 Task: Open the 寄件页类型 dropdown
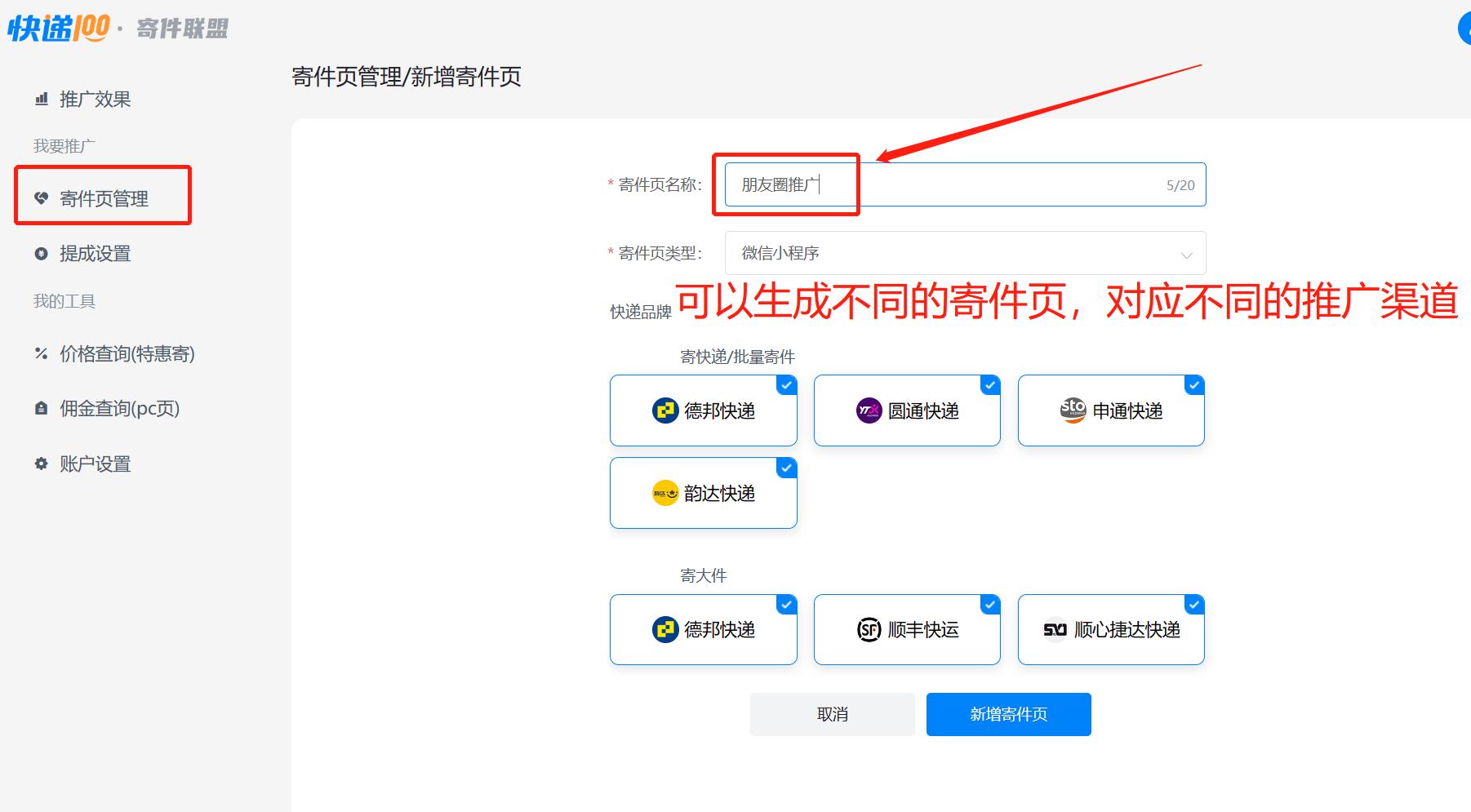coord(963,253)
